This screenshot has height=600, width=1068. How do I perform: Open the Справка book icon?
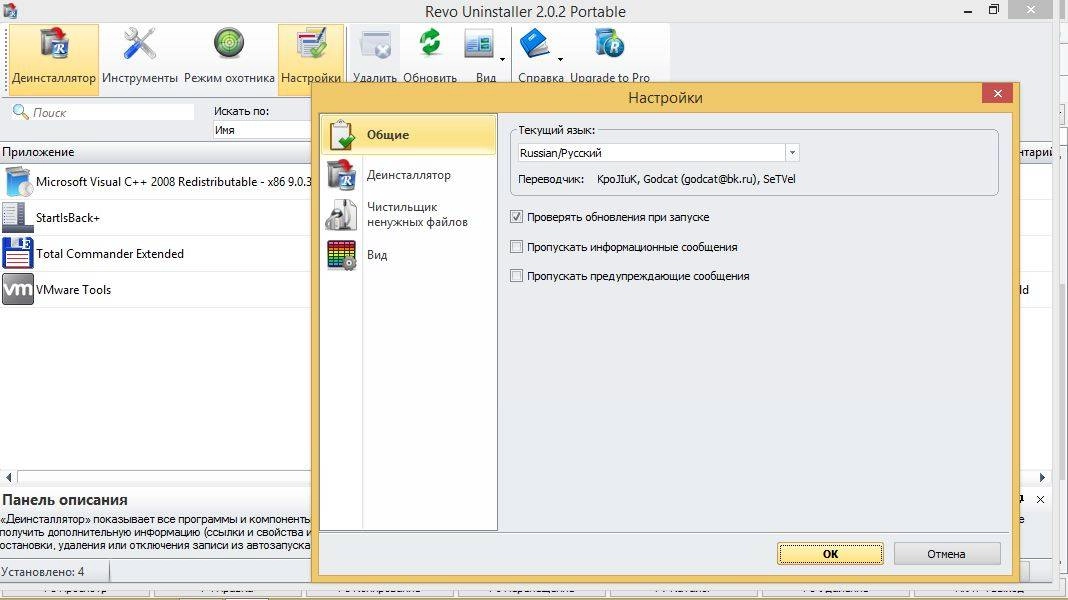[535, 44]
